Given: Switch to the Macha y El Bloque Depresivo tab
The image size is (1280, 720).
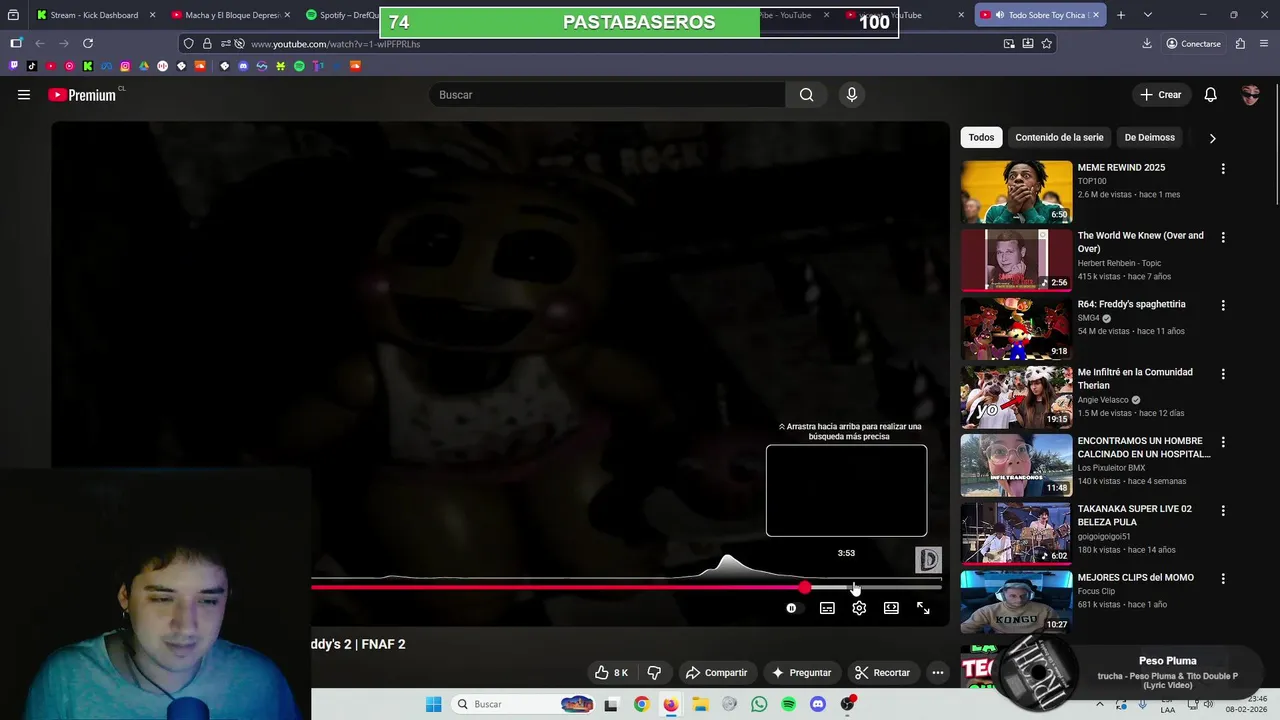Looking at the screenshot, I should point(232,15).
